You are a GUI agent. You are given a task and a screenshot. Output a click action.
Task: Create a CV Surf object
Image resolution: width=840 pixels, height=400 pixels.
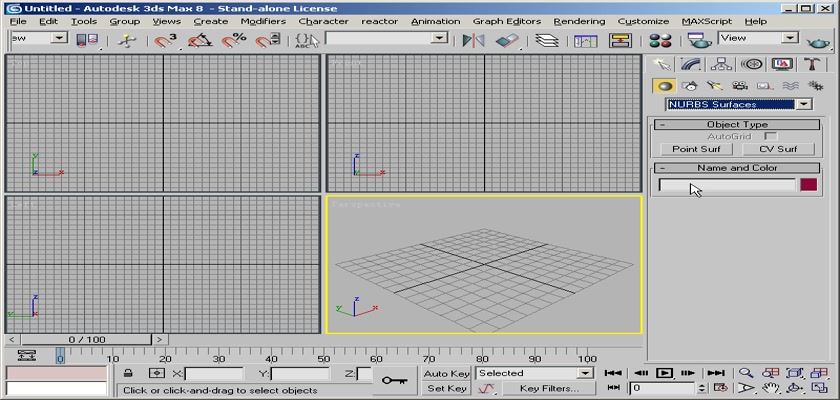click(778, 149)
